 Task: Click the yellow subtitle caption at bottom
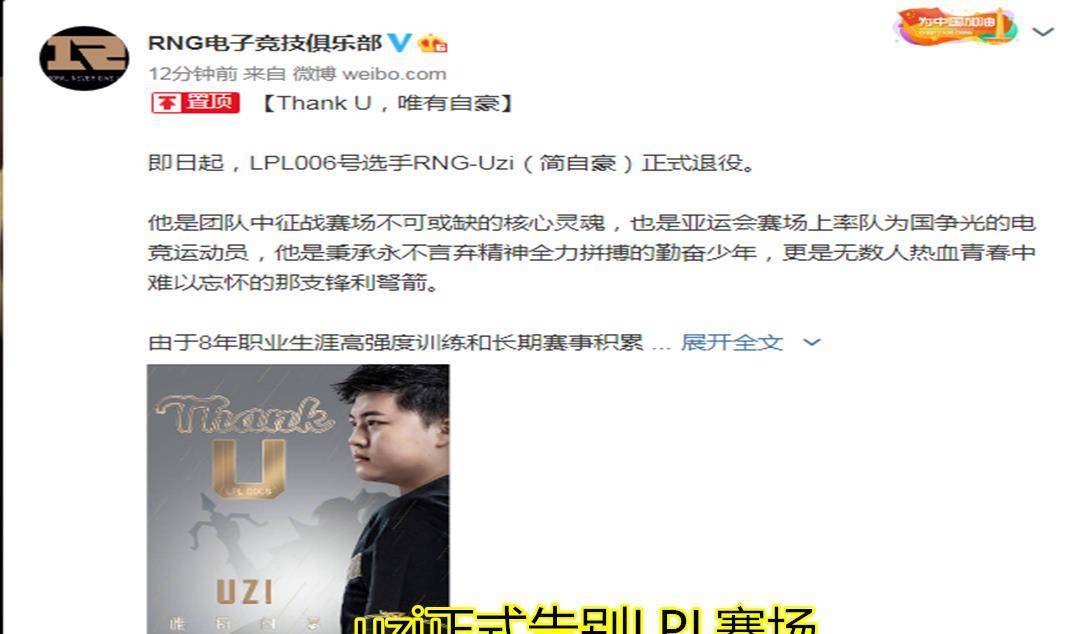pos(585,620)
